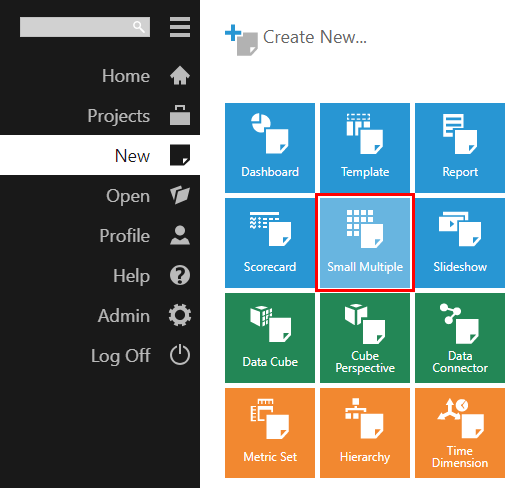518x488 pixels.
Task: Create a new Slideshow
Action: click(460, 243)
